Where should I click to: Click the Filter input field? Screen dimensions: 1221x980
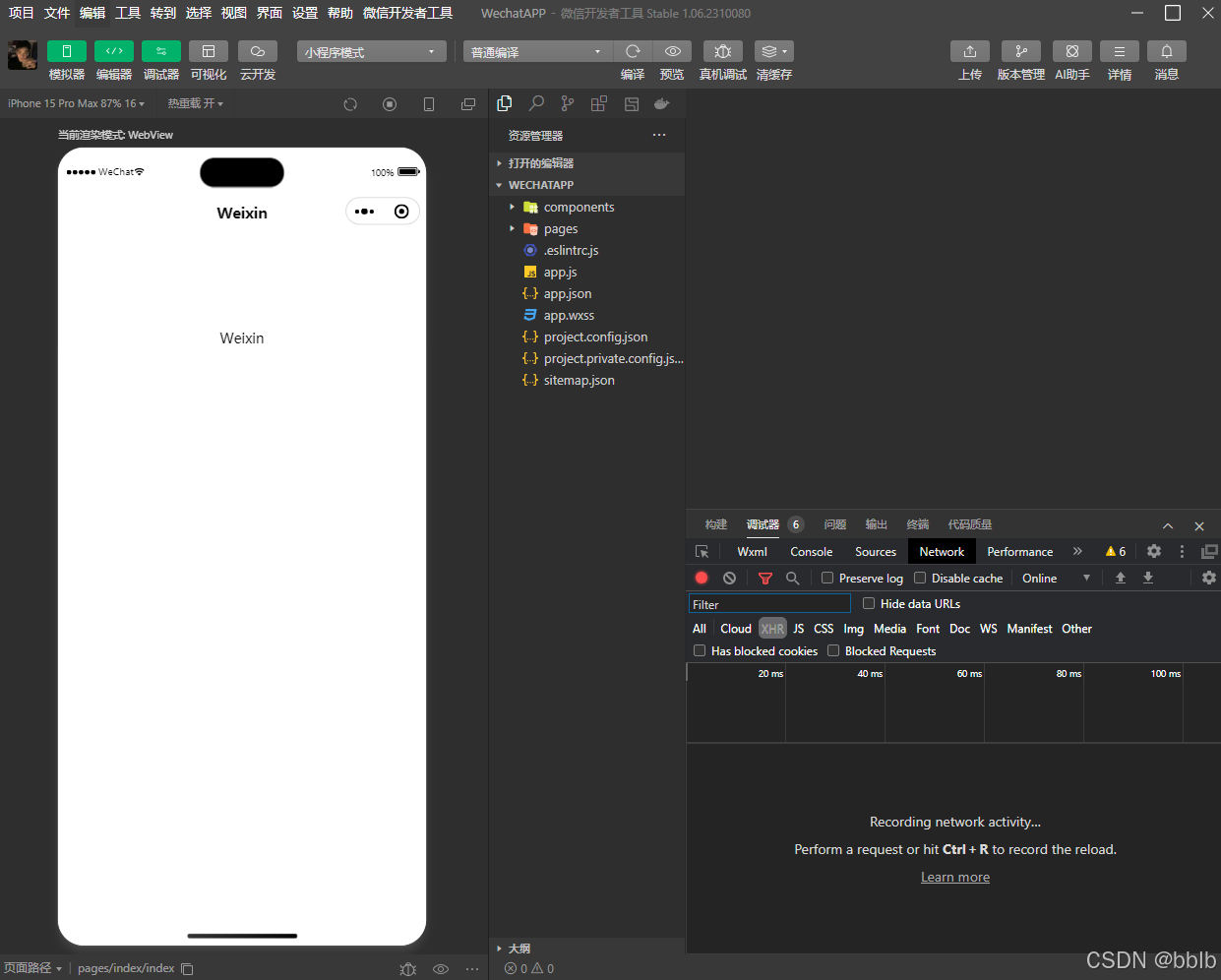click(769, 604)
